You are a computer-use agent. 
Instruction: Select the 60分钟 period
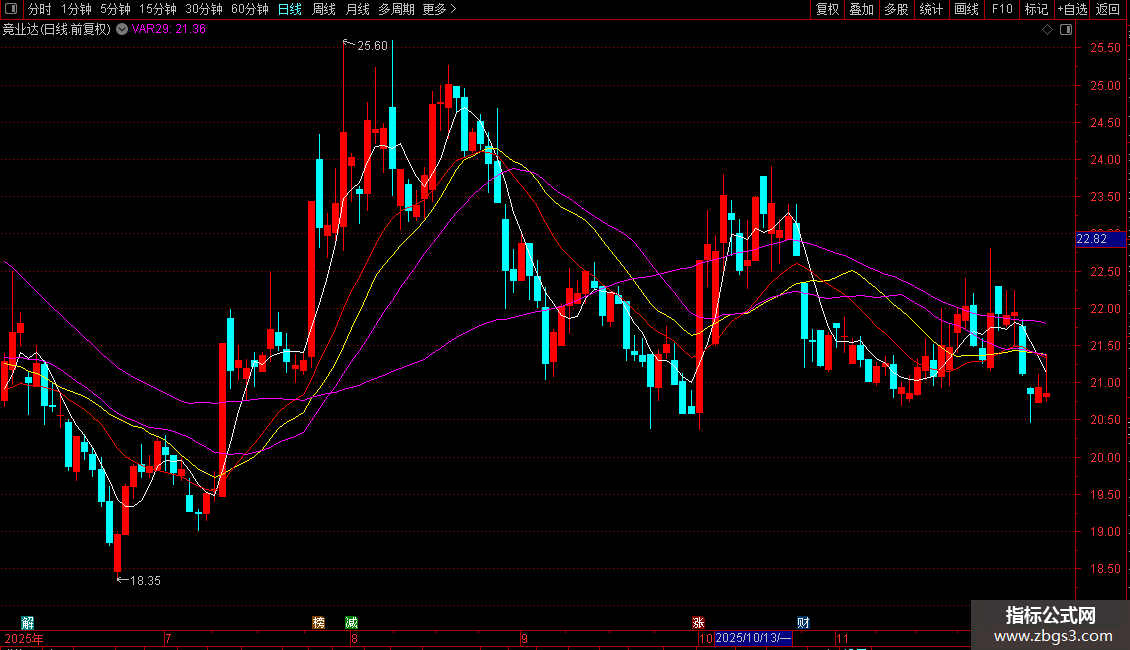250,9
